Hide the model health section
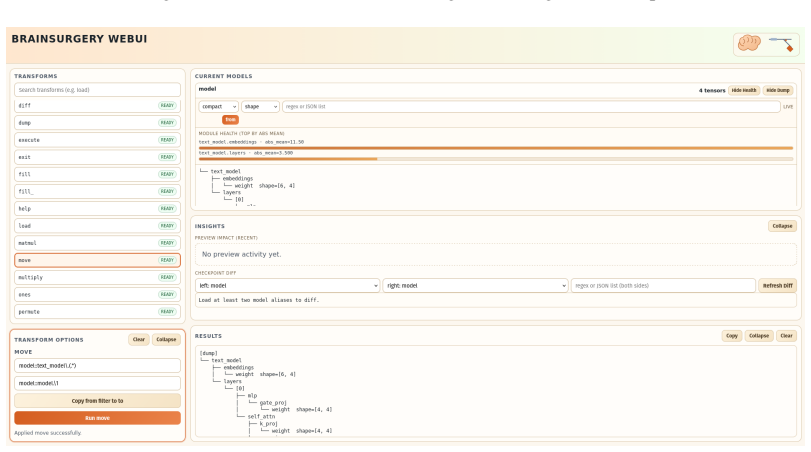This screenshot has height=452, width=811. pyautogui.click(x=744, y=90)
